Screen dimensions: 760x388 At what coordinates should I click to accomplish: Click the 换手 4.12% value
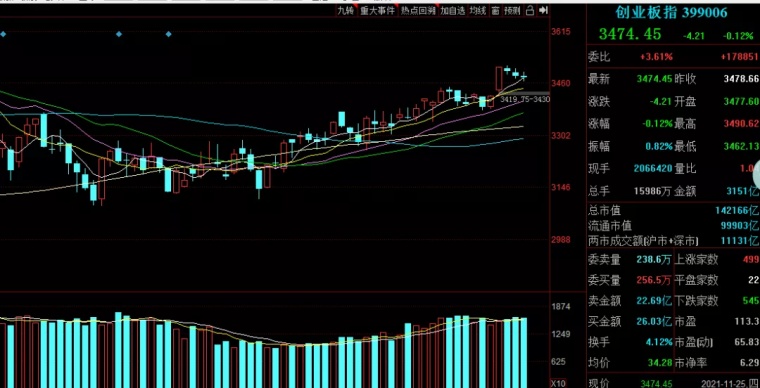click(659, 342)
